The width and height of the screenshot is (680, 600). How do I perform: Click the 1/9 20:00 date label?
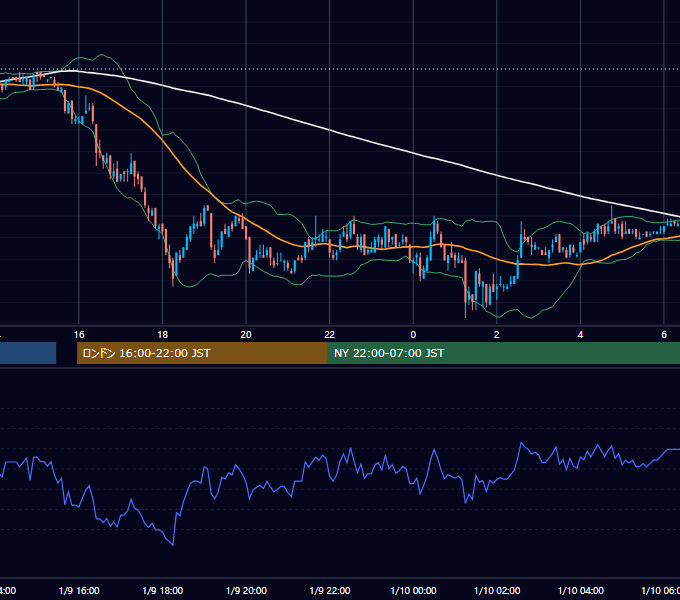(x=246, y=590)
